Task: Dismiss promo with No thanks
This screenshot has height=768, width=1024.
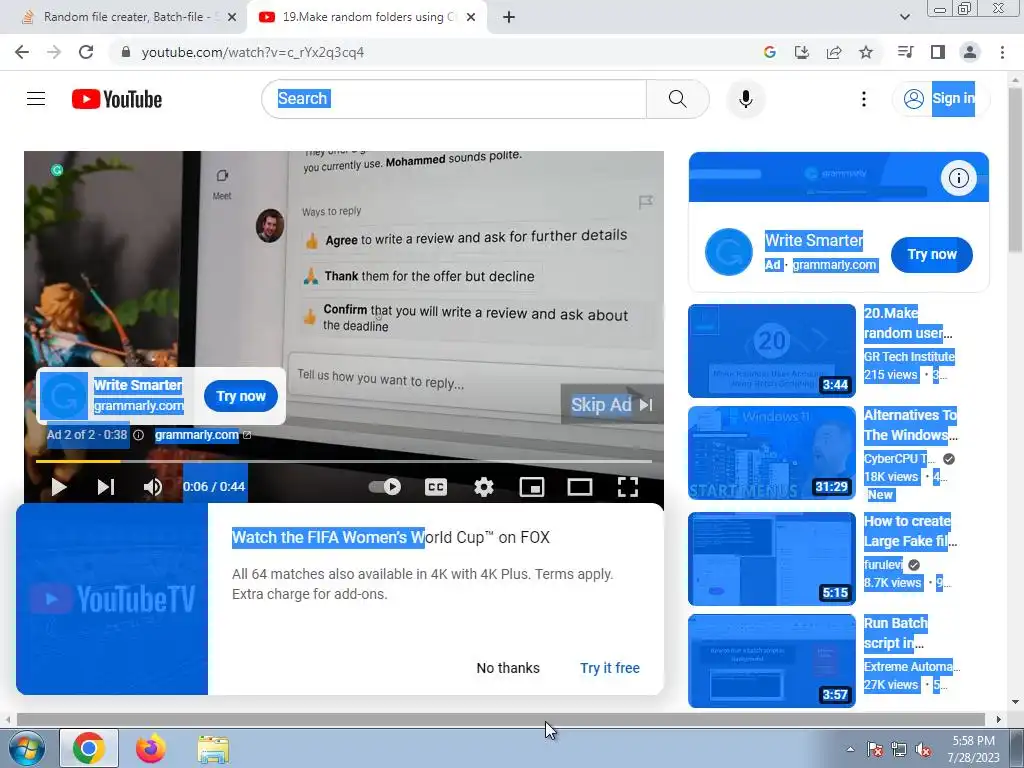Action: (508, 668)
